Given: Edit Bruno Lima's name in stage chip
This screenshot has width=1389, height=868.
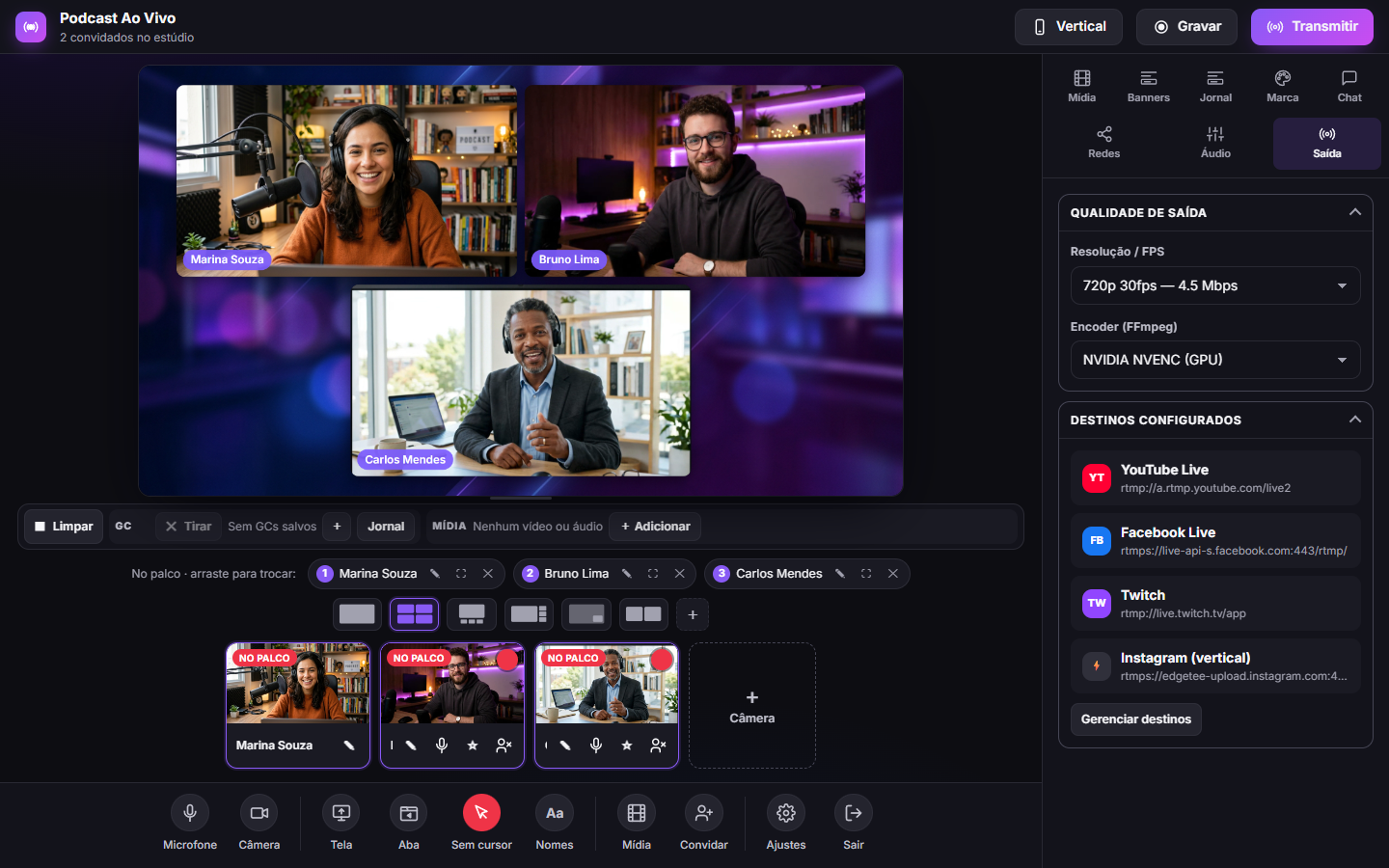Looking at the screenshot, I should pos(627,574).
